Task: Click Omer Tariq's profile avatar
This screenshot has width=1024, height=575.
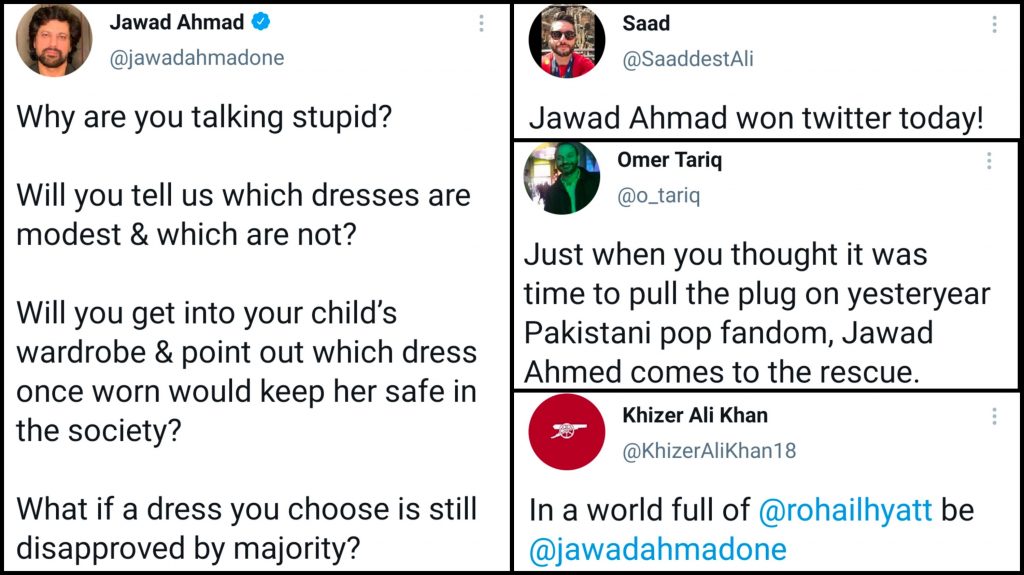Action: (x=562, y=178)
